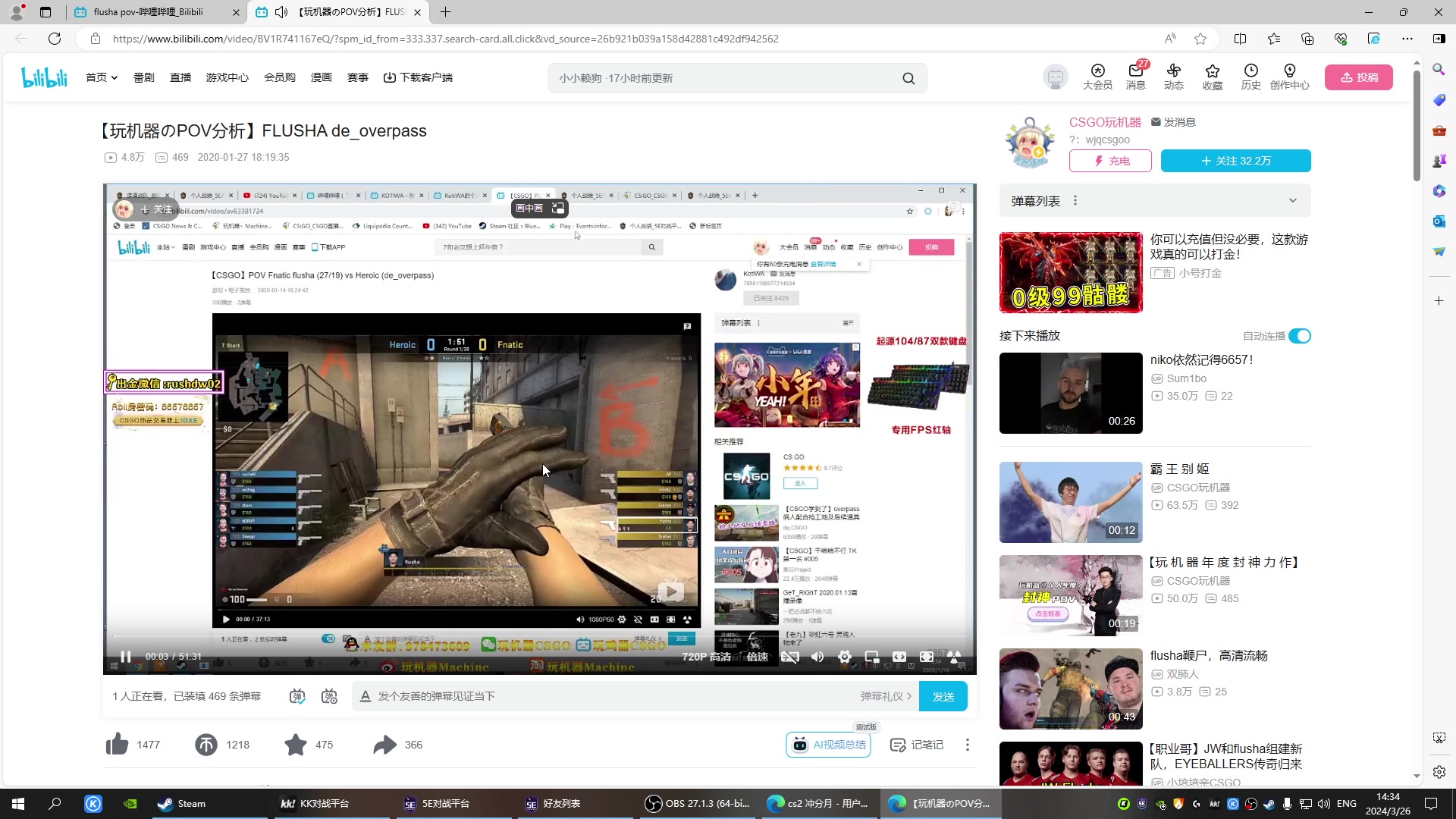1456x819 pixels.
Task: Give a coin to the video
Action: [x=206, y=745]
